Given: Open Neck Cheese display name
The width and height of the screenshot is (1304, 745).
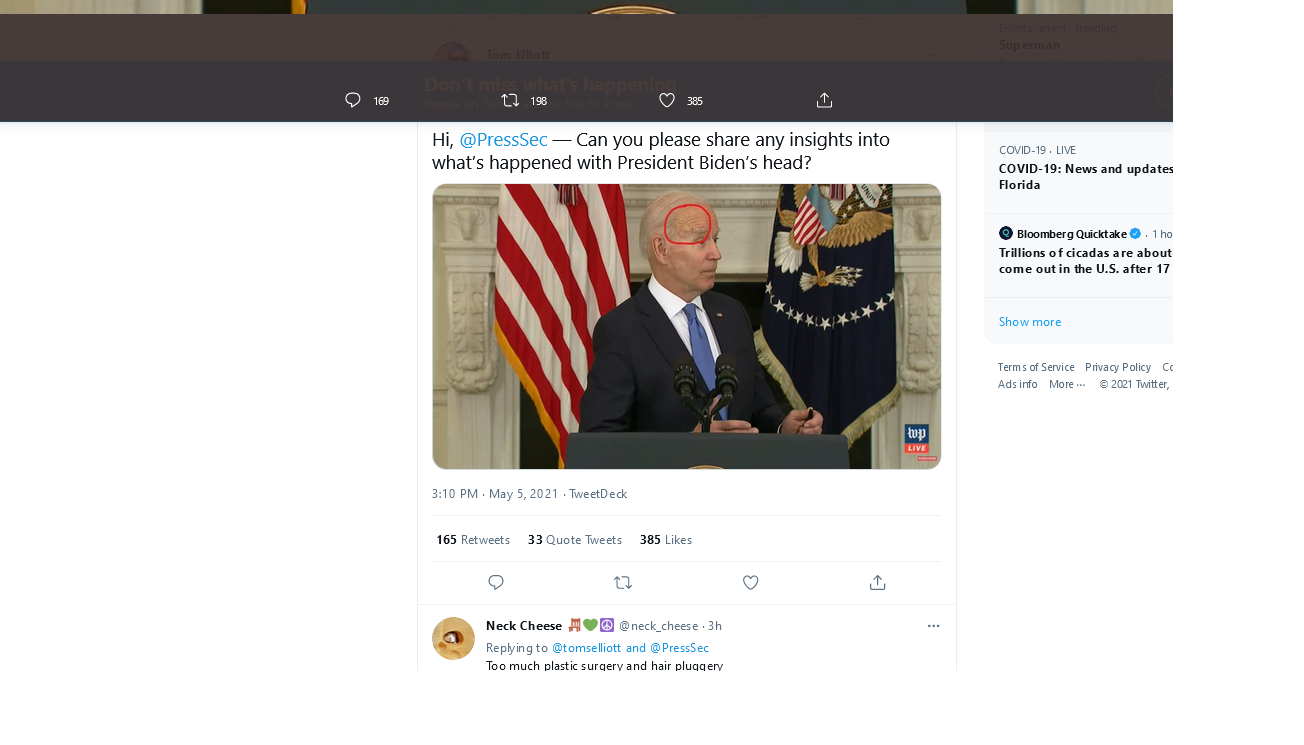Looking at the screenshot, I should point(524,626).
